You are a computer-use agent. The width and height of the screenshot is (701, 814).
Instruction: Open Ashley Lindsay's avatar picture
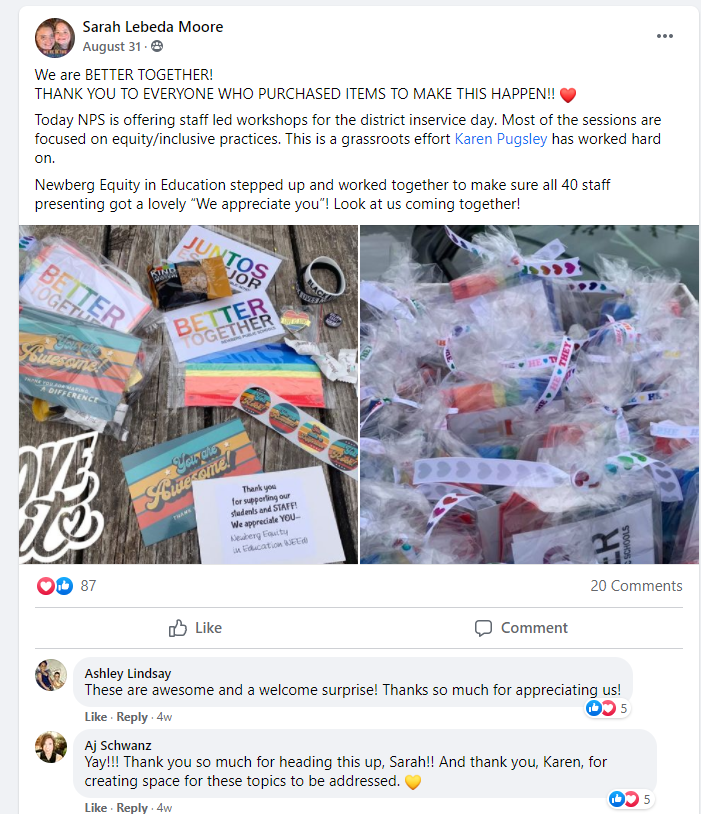pyautogui.click(x=51, y=675)
